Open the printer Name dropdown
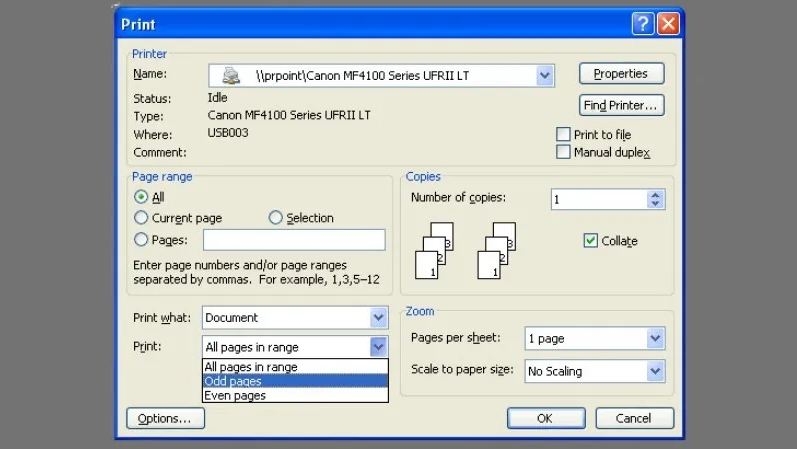The width and height of the screenshot is (797, 449). (544, 76)
